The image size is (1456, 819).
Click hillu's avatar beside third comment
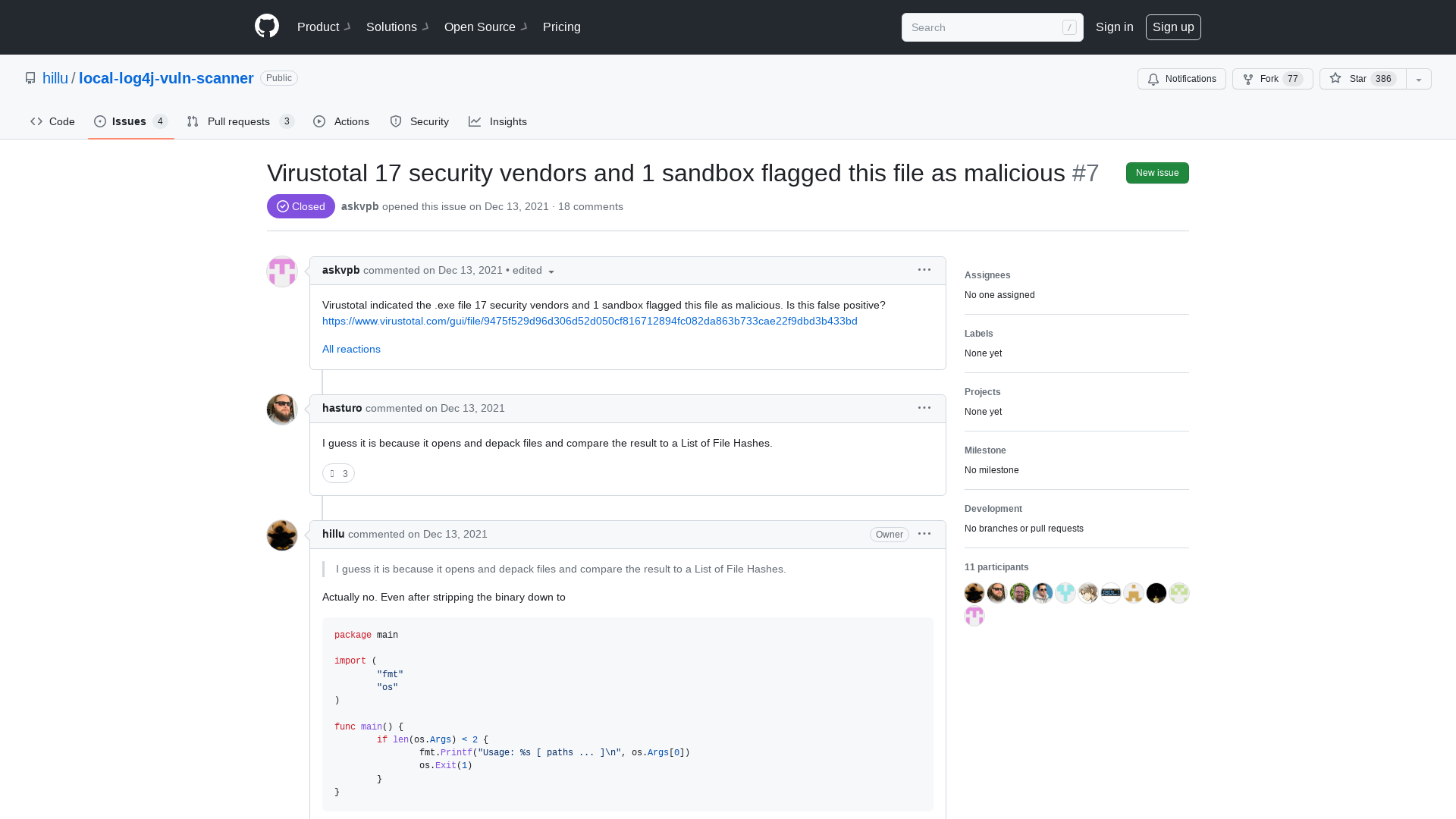tap(282, 535)
